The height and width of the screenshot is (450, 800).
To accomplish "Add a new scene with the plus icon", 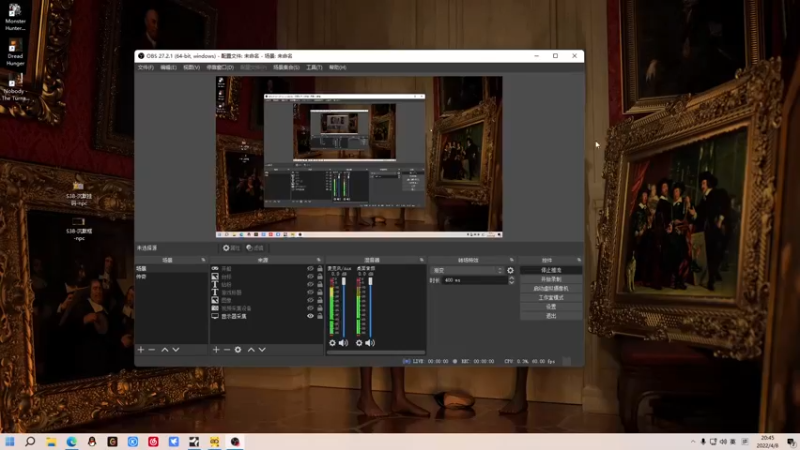I will [x=141, y=349].
